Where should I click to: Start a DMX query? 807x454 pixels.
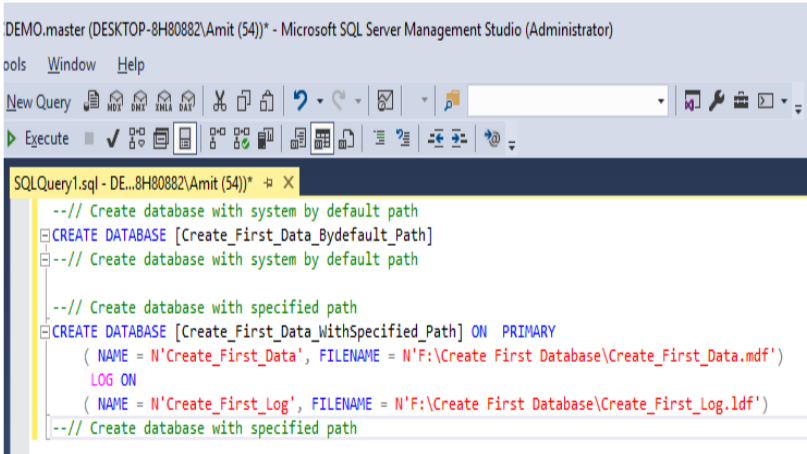139,101
